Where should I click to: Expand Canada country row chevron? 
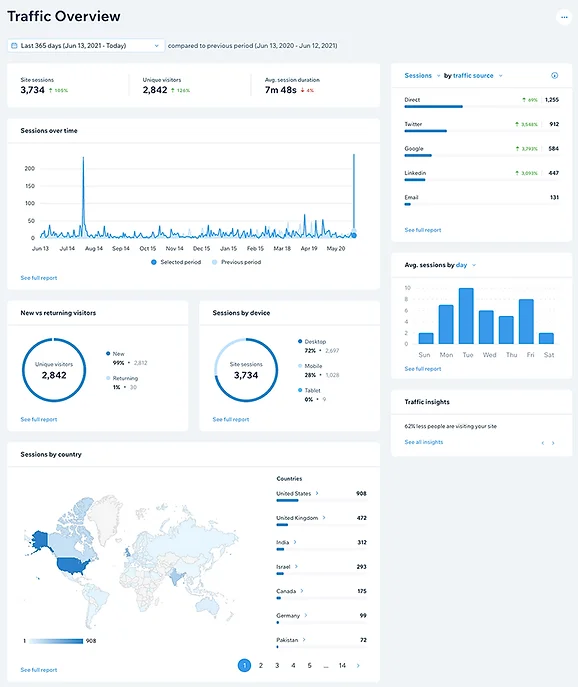point(302,591)
